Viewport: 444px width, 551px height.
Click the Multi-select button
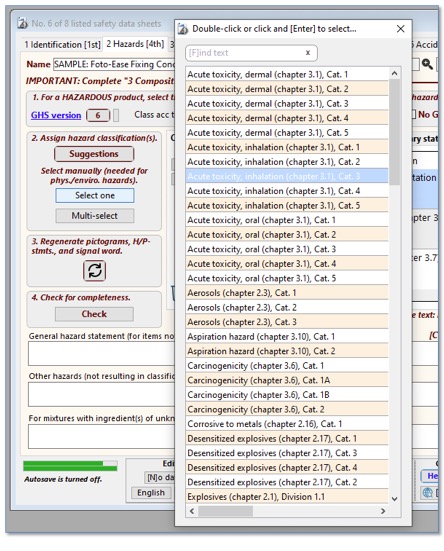pyautogui.click(x=94, y=216)
